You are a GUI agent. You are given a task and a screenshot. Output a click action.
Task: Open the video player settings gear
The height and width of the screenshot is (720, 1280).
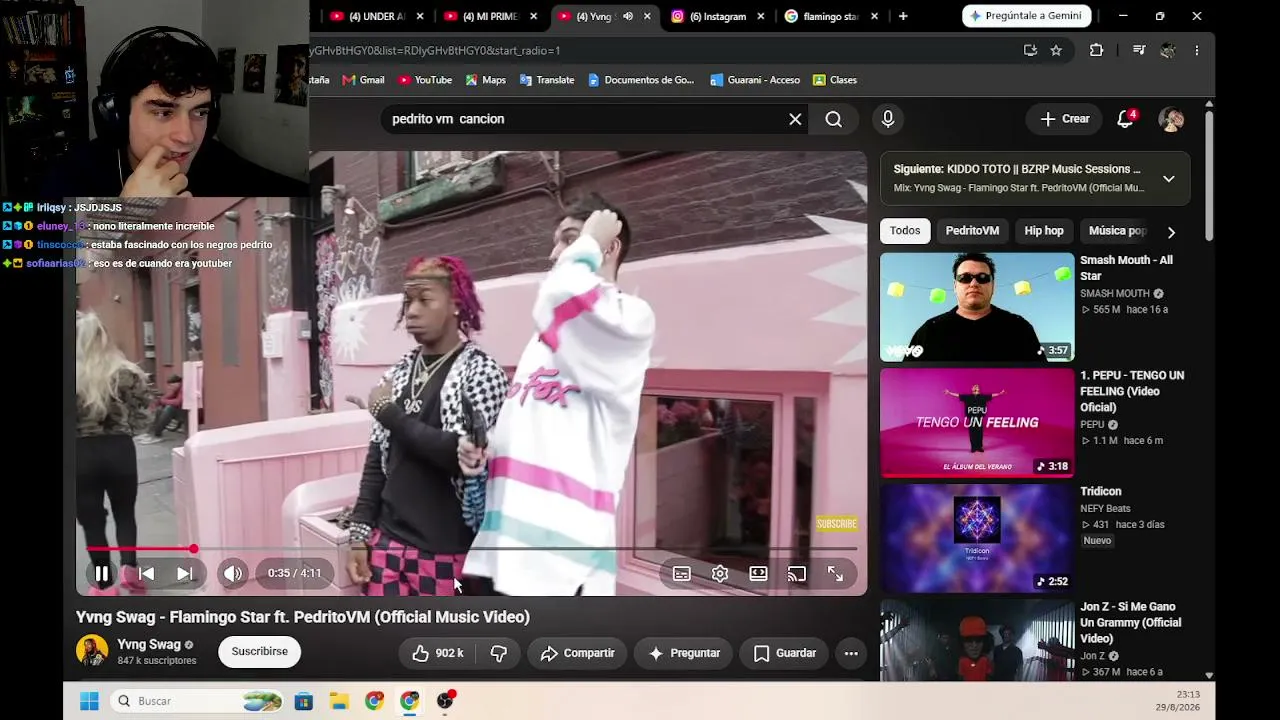coord(720,574)
